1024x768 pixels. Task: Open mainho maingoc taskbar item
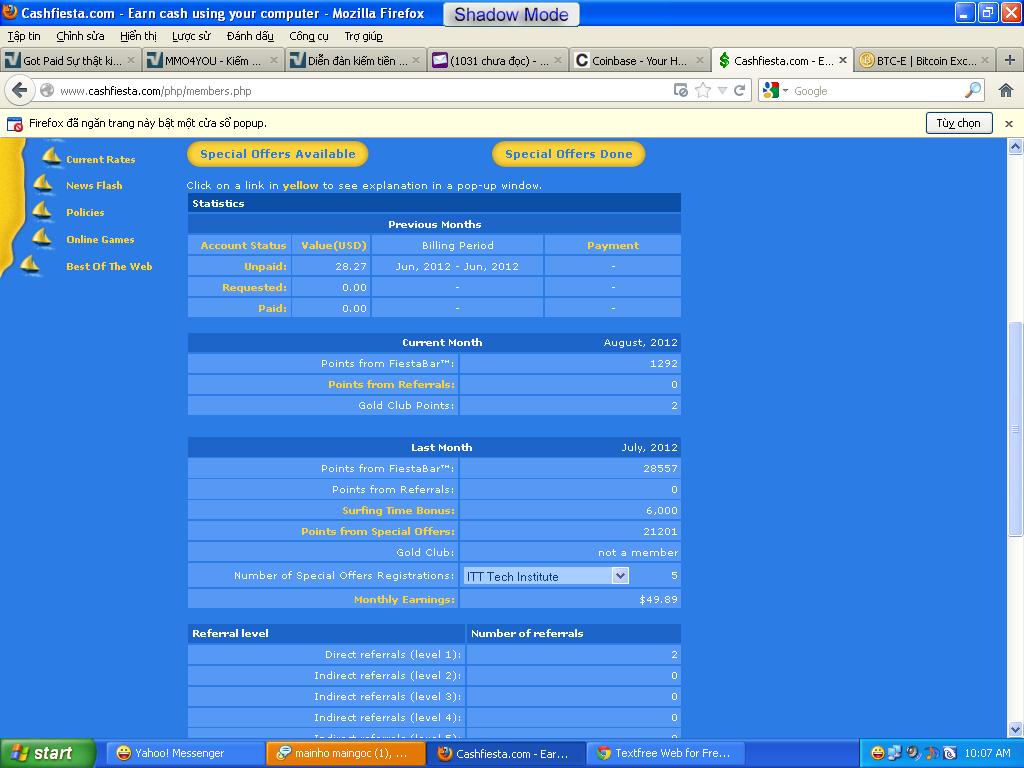[x=345, y=754]
